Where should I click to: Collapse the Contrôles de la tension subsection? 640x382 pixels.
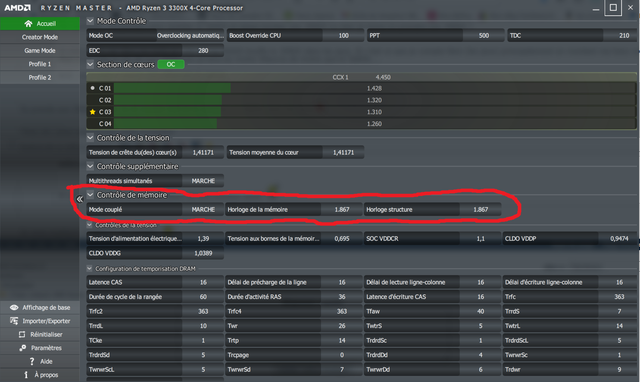tap(89, 225)
